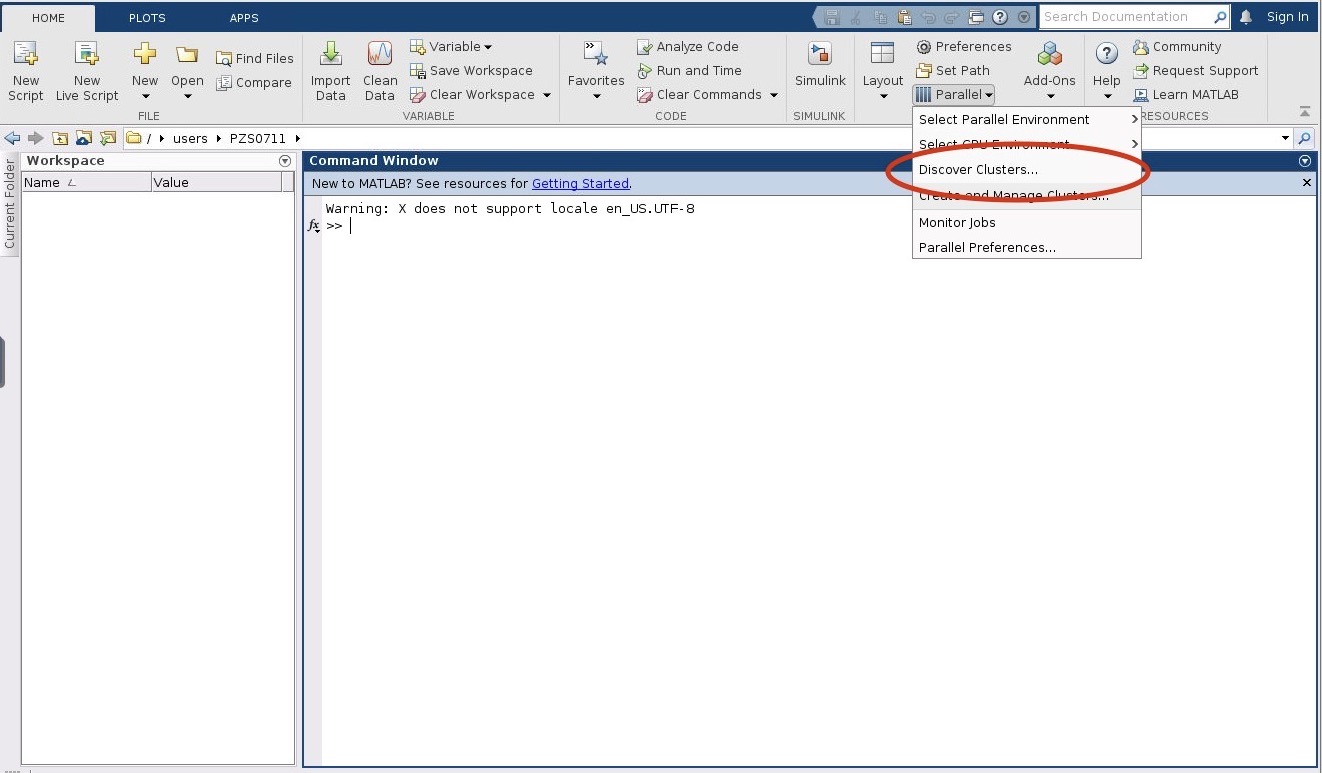The width and height of the screenshot is (1322, 773).
Task: Open the address bar path history dropdown
Action: pyautogui.click(x=1285, y=138)
